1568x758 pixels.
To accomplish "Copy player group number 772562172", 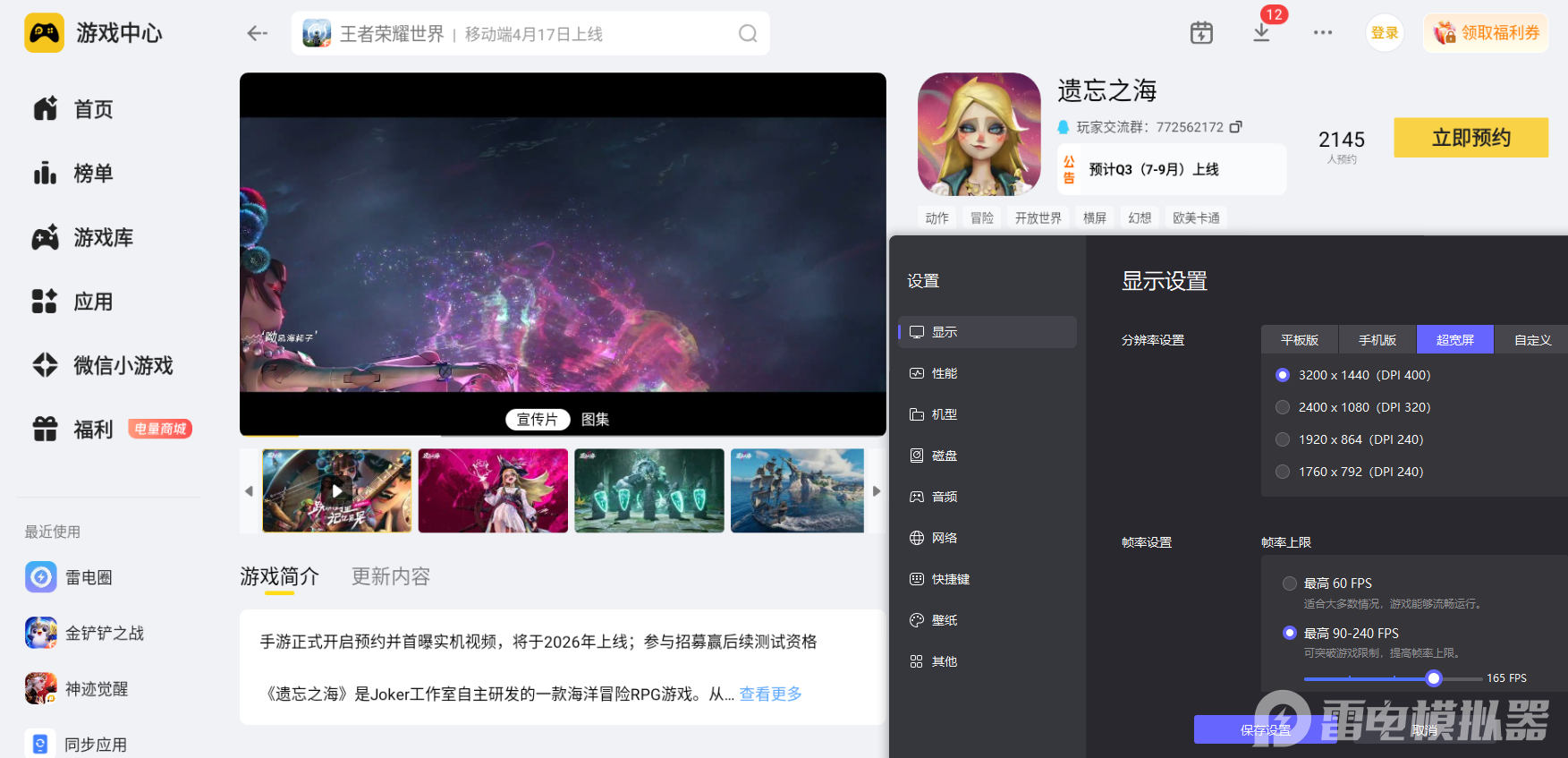I will coord(1235,127).
